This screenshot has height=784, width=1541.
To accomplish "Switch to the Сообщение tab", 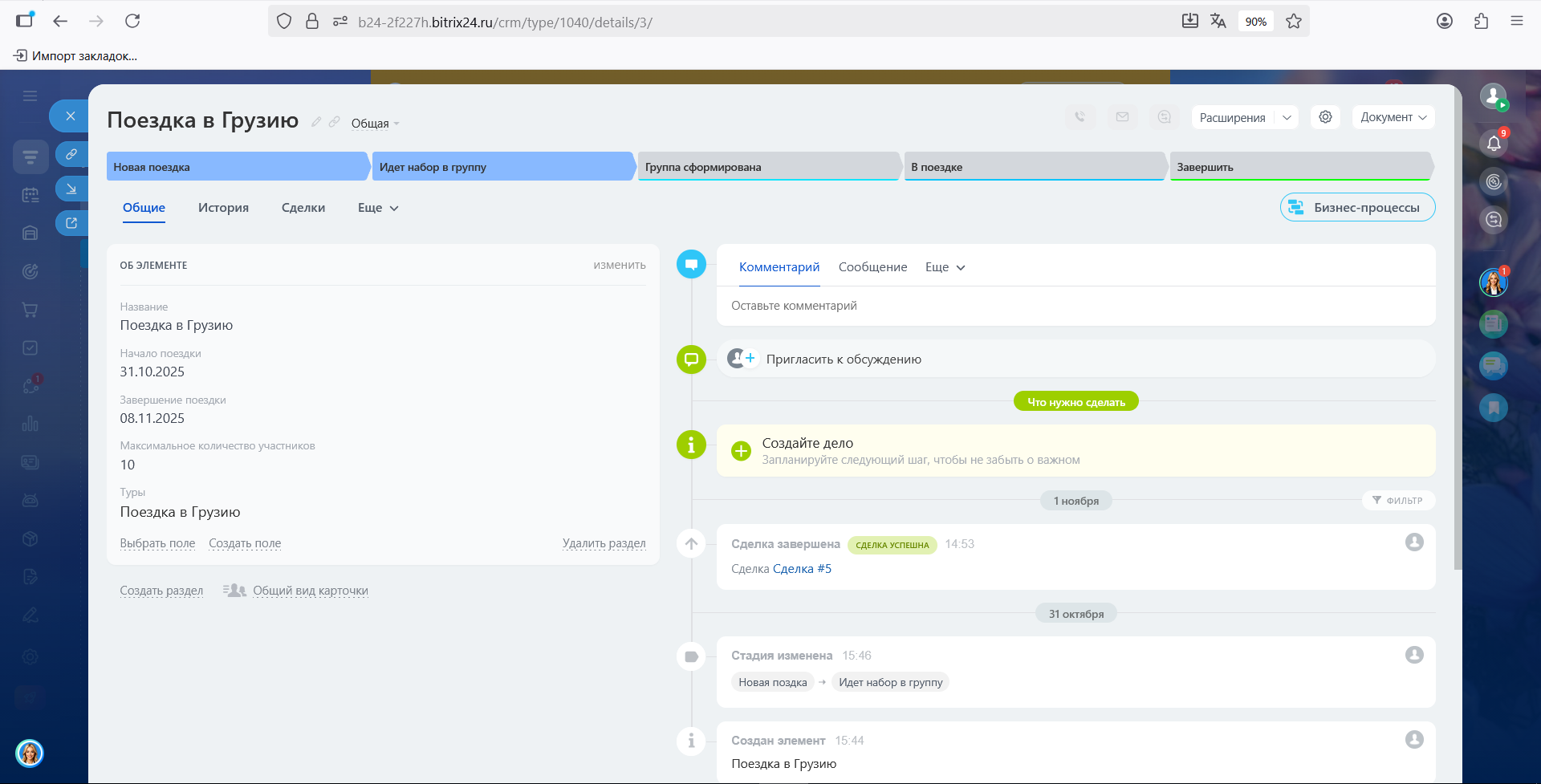I will point(872,267).
